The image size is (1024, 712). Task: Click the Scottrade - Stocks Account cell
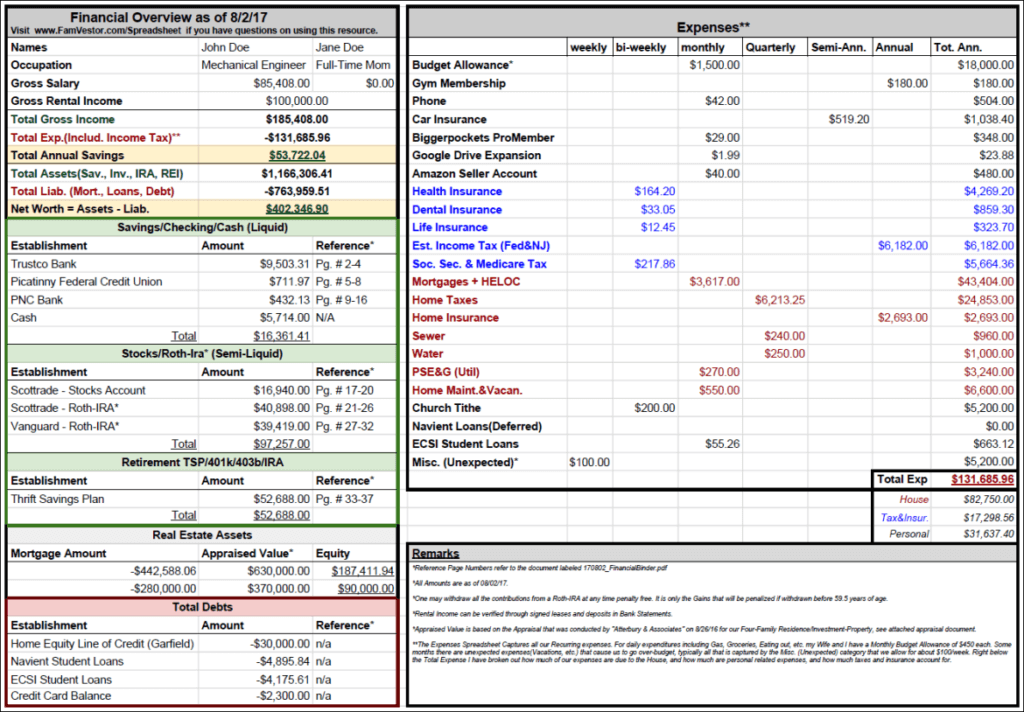pyautogui.click(x=78, y=390)
